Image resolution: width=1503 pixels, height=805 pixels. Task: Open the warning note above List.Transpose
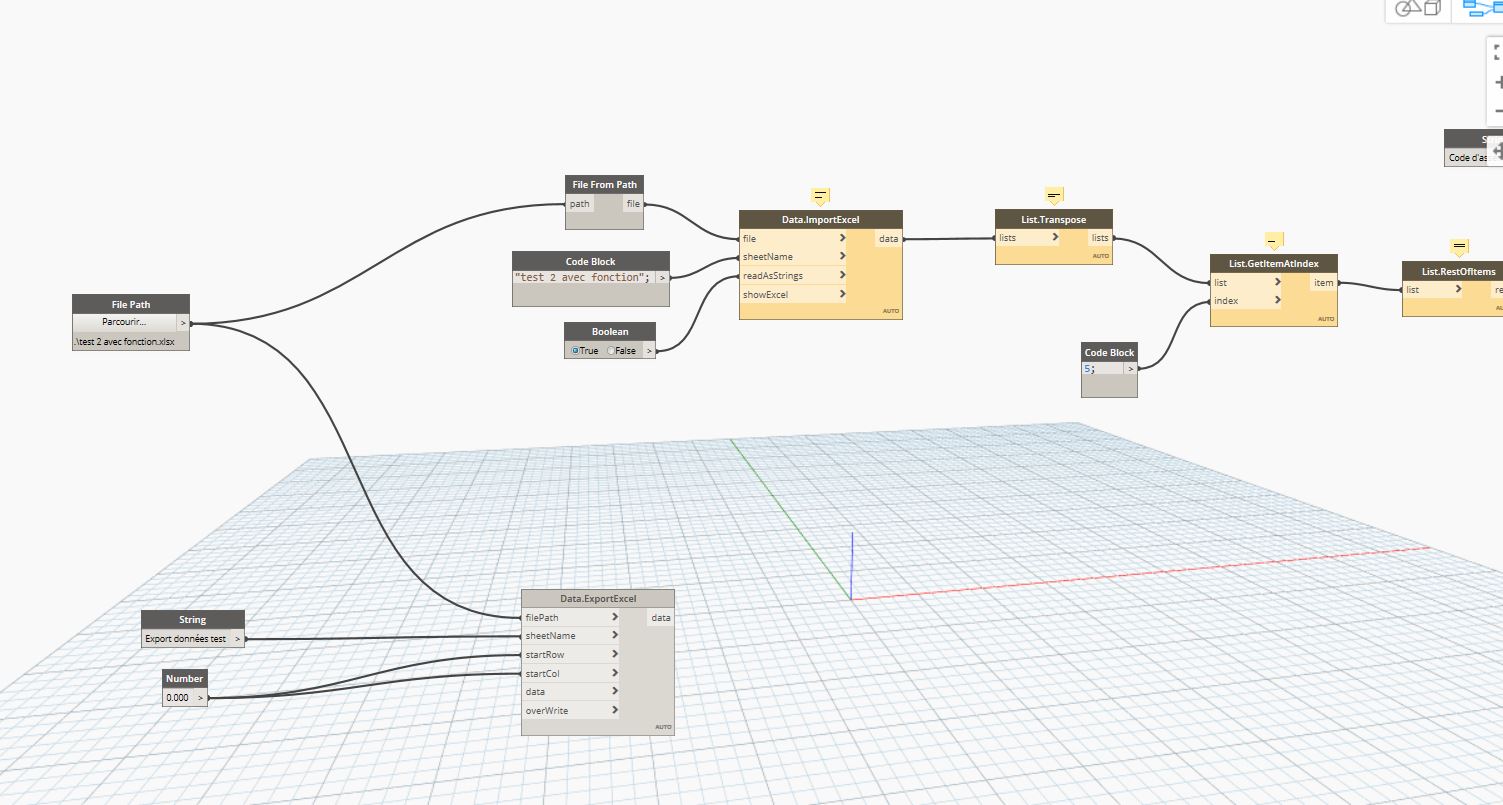(1053, 195)
